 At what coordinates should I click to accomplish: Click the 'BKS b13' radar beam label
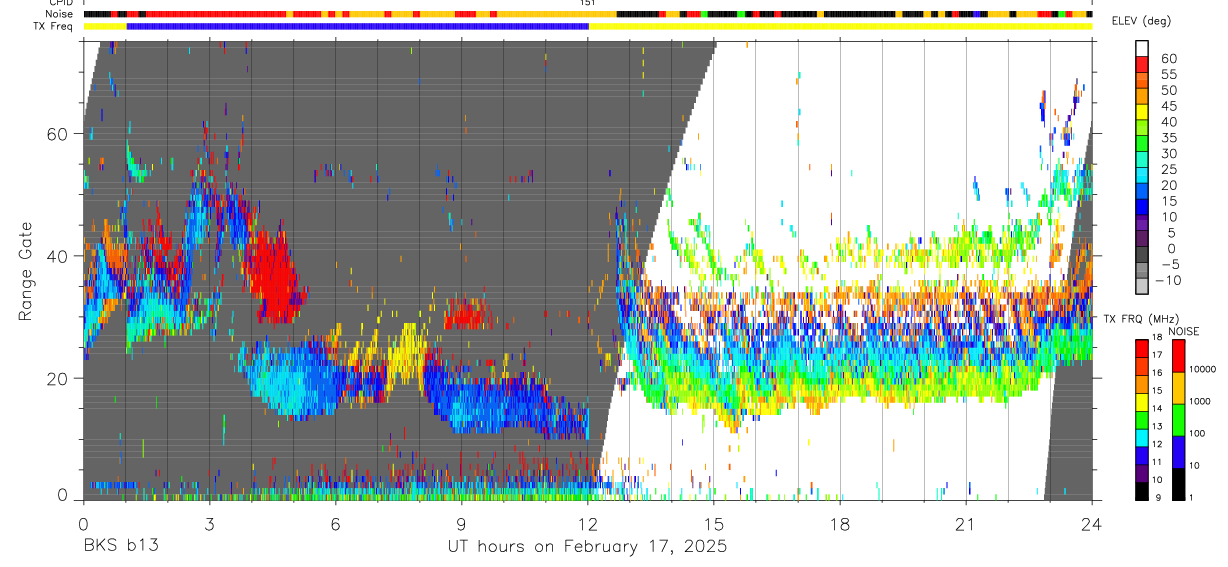(121, 546)
